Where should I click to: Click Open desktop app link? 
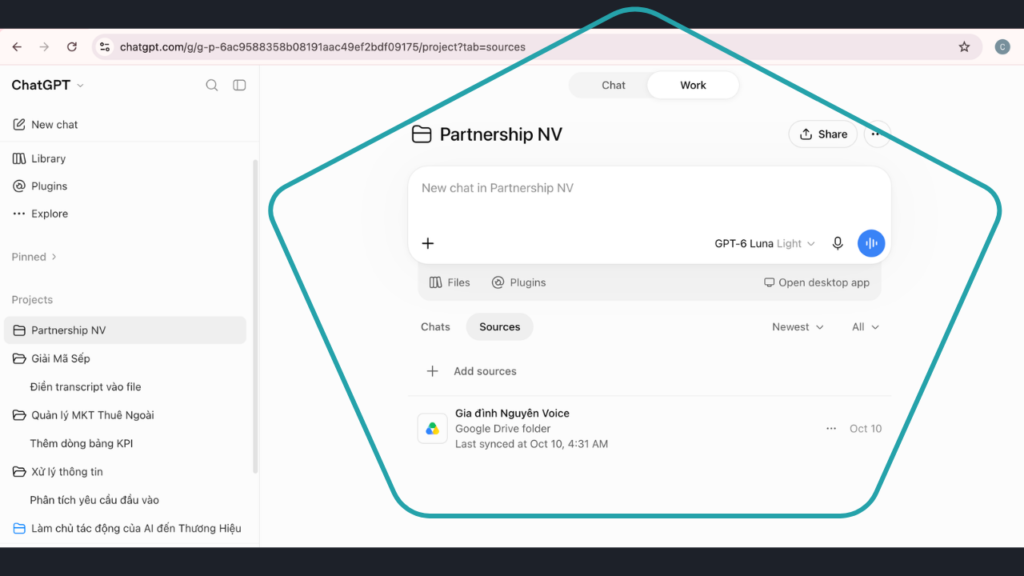coord(816,283)
